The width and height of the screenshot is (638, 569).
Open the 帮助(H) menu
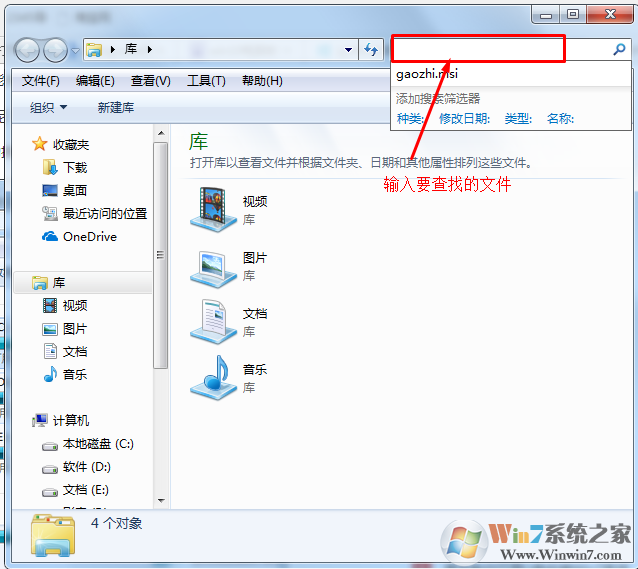point(262,81)
